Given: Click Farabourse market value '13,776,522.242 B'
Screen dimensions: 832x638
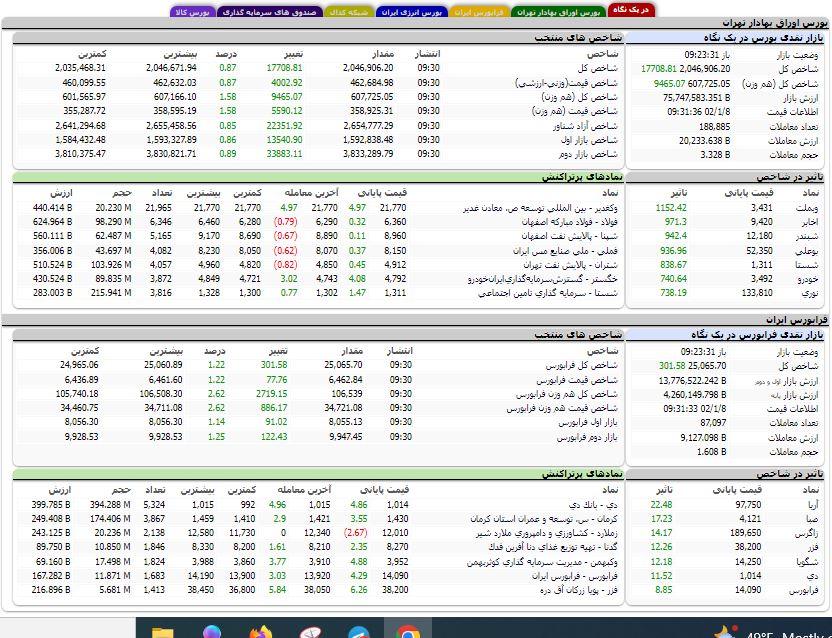Looking at the screenshot, I should coord(692,381).
